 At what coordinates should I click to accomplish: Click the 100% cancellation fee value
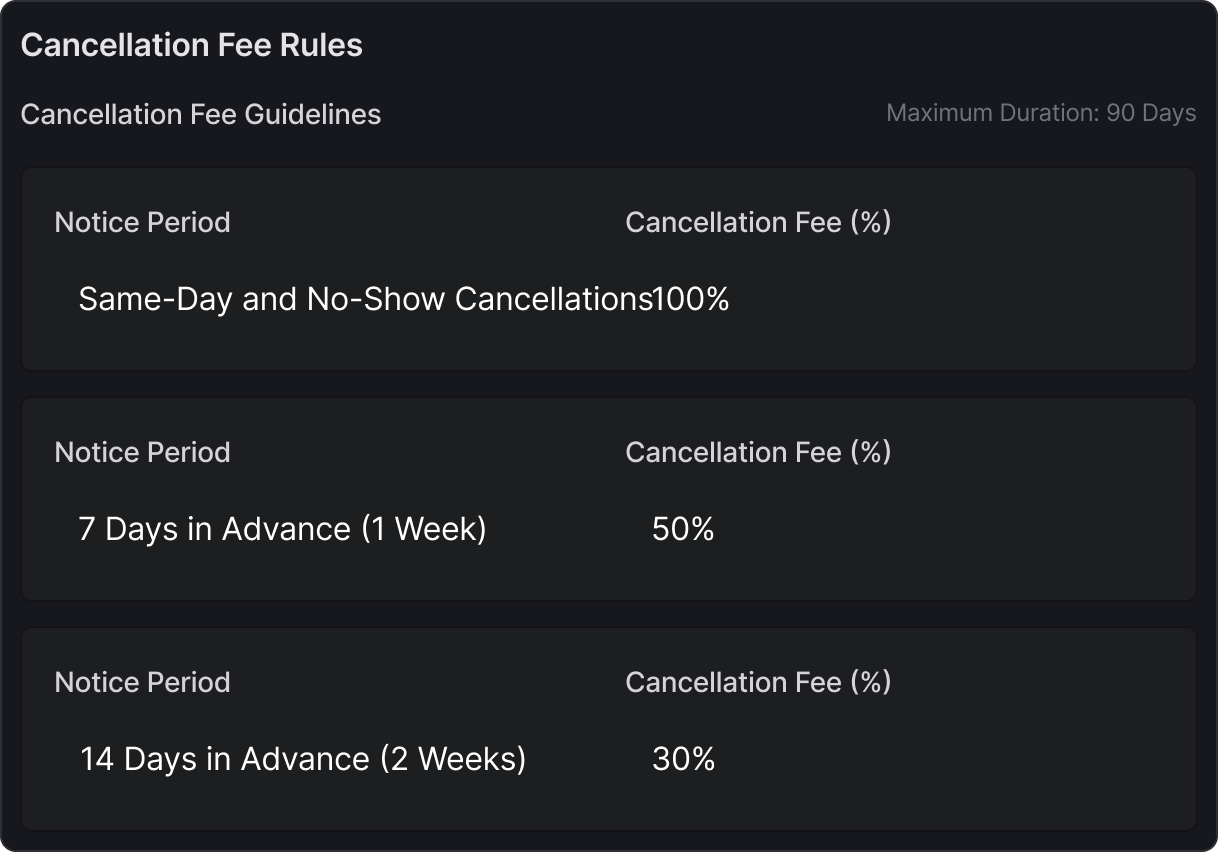click(691, 299)
